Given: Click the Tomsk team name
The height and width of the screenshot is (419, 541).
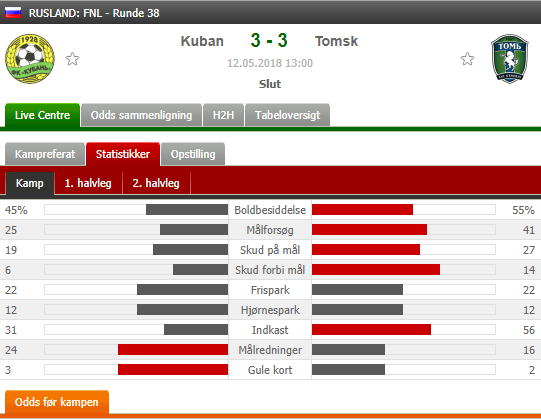Looking at the screenshot, I should [x=336, y=41].
